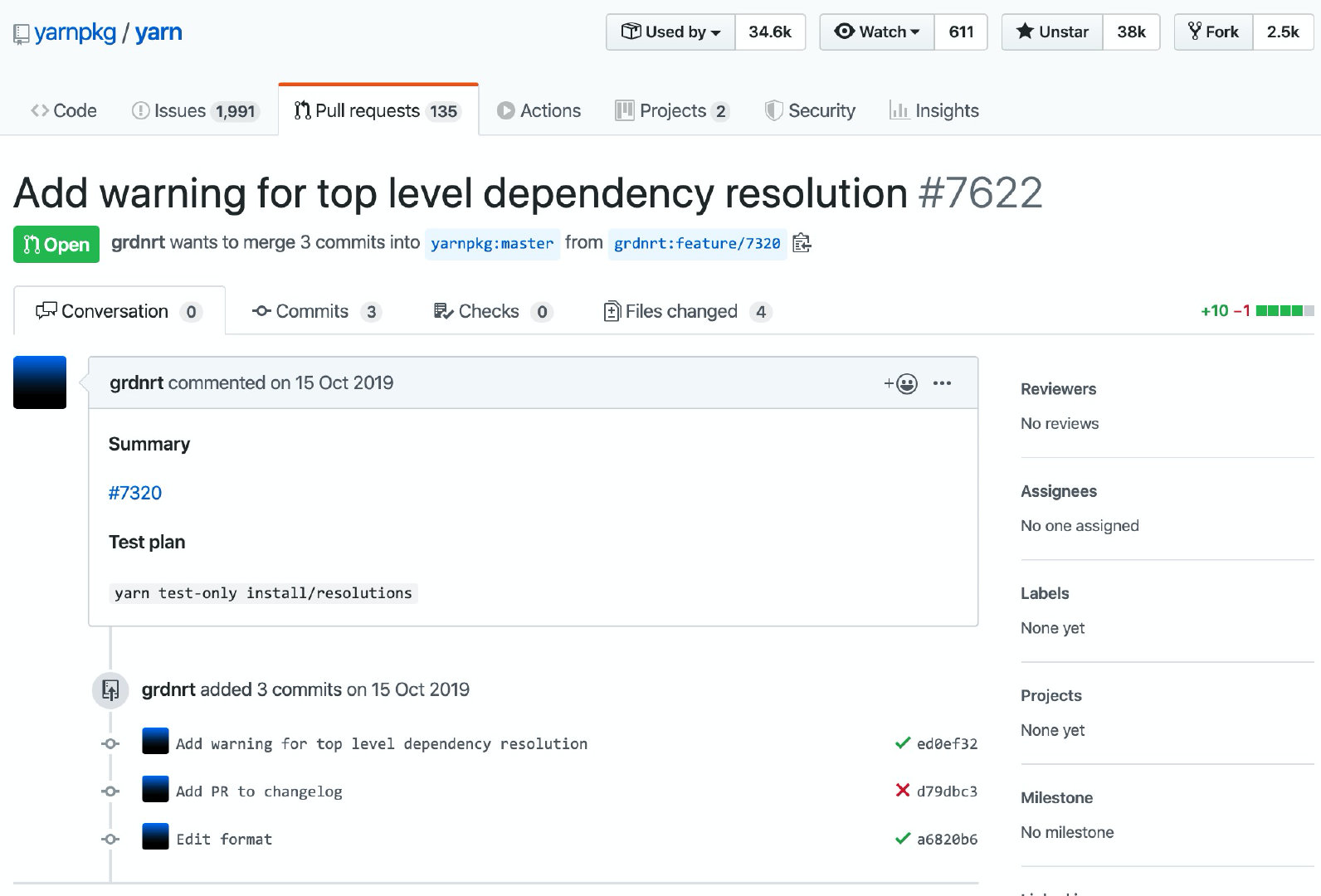
Task: Open linked issue #7320
Action: click(135, 493)
